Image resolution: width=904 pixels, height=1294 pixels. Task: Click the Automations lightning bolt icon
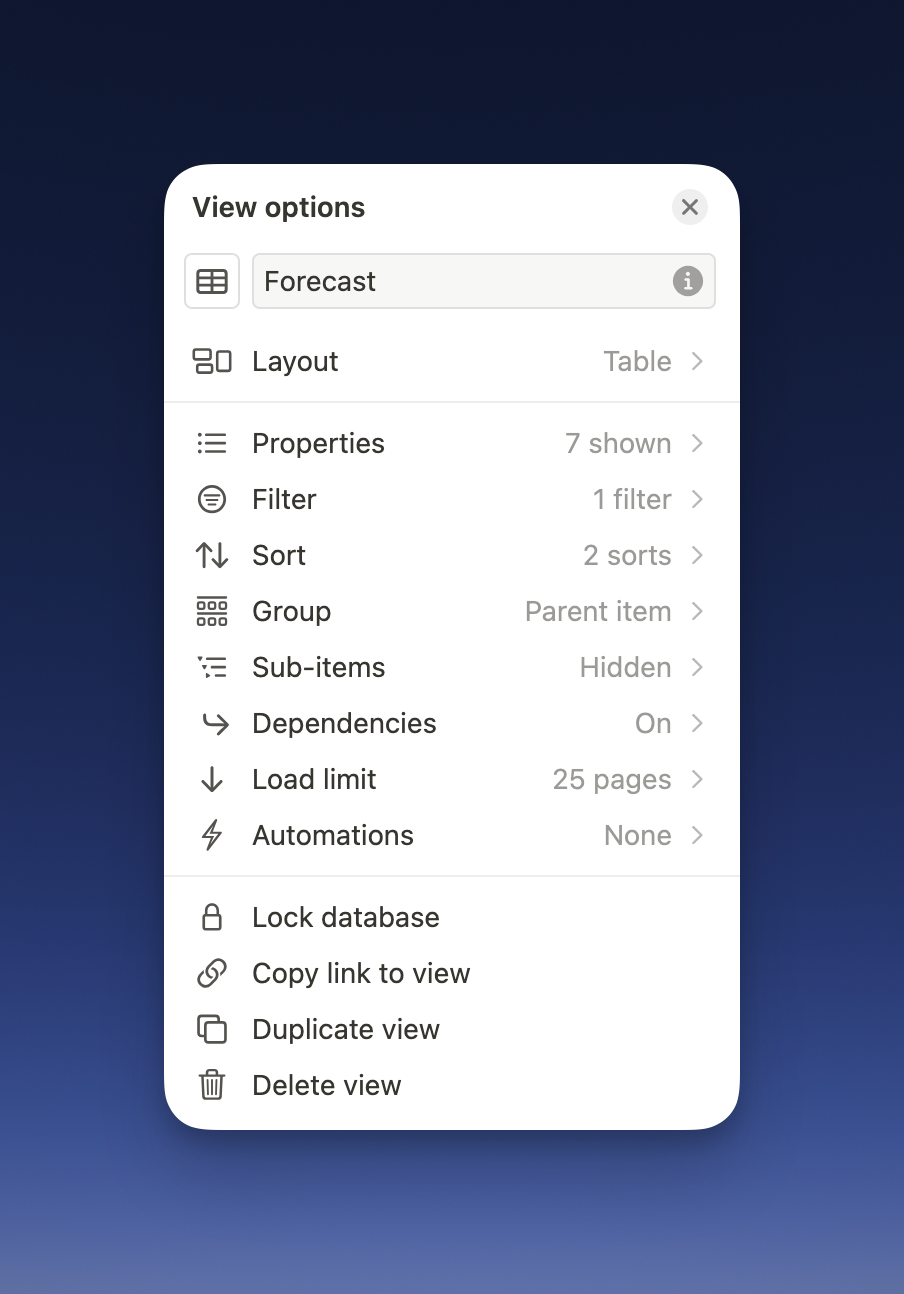click(212, 835)
